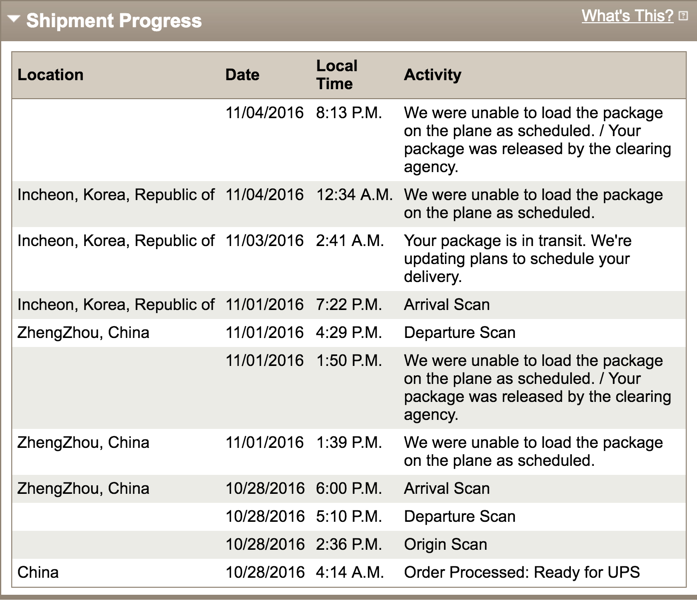Click the Shipment Progress heading

click(x=114, y=20)
